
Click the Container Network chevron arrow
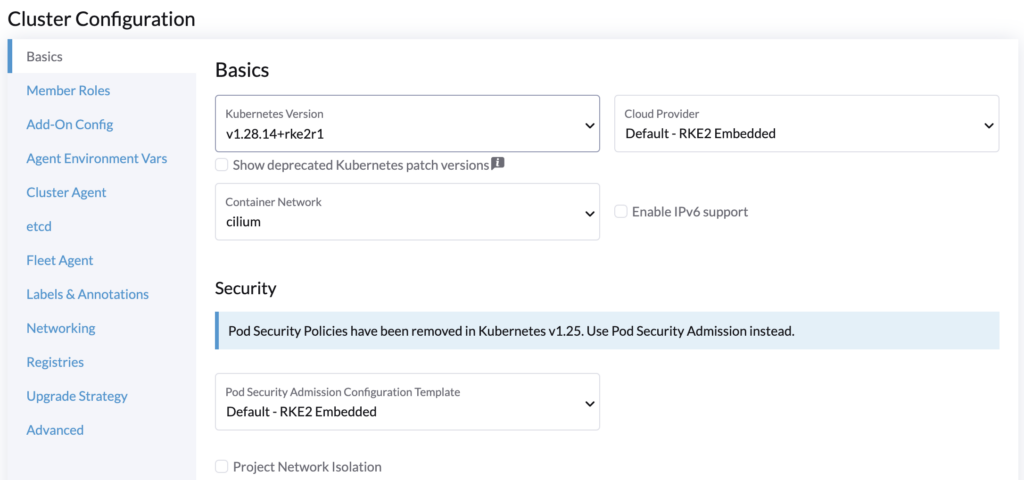(x=589, y=213)
